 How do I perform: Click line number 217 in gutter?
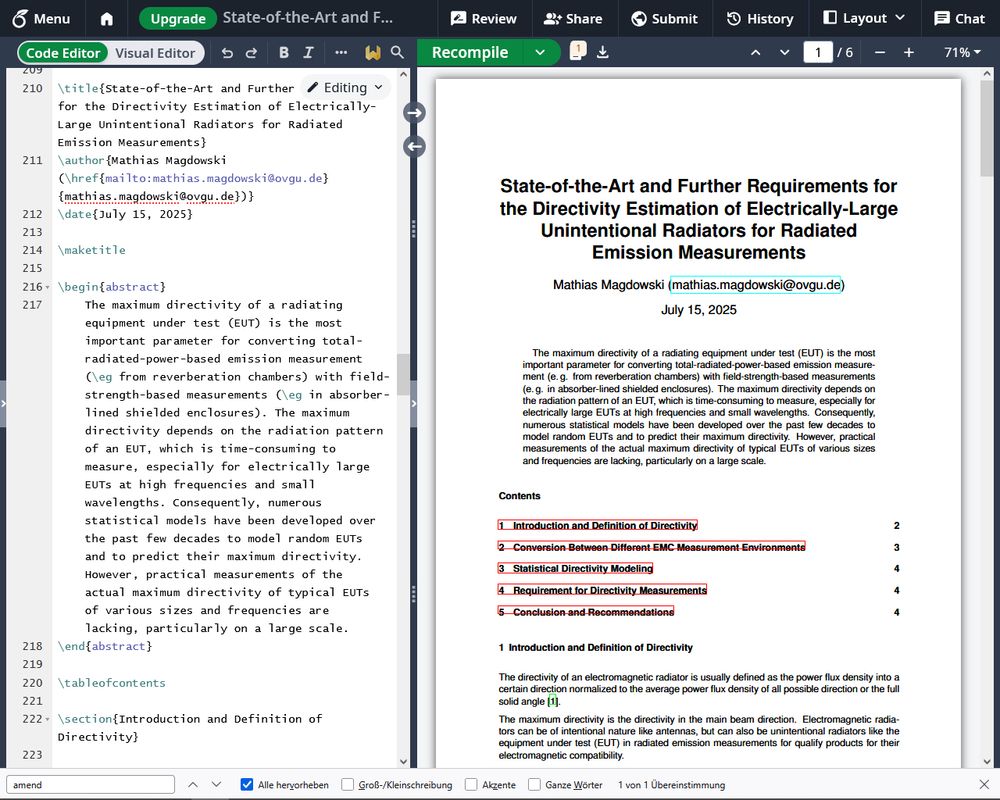pyautogui.click(x=32, y=305)
